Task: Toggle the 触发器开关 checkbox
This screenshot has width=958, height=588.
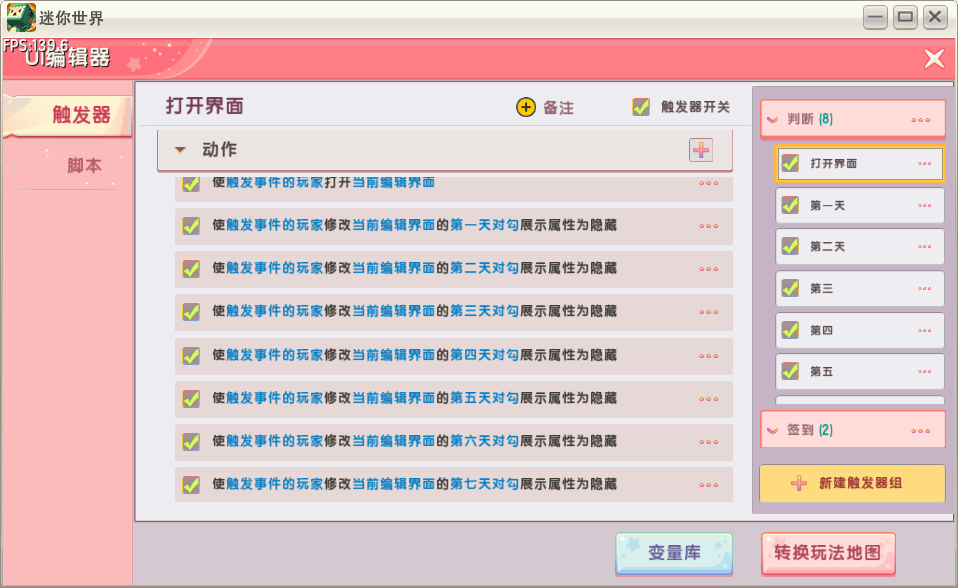Action: [641, 107]
